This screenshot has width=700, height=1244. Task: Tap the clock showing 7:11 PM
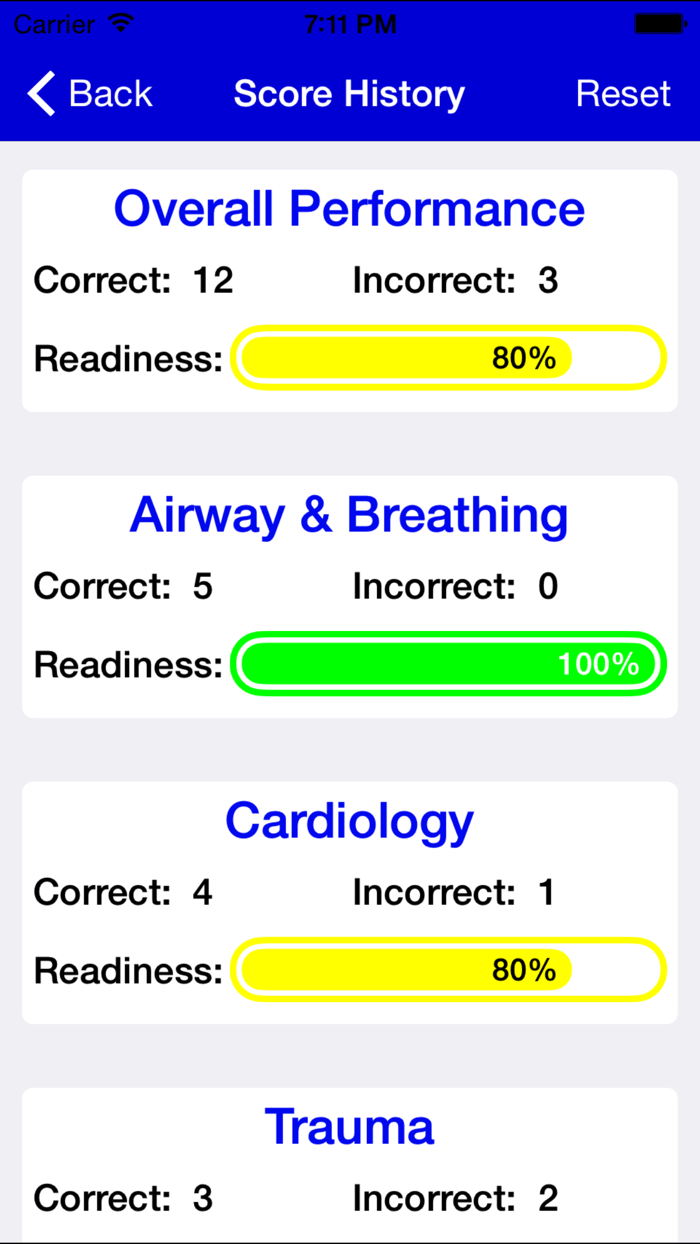pos(349,23)
